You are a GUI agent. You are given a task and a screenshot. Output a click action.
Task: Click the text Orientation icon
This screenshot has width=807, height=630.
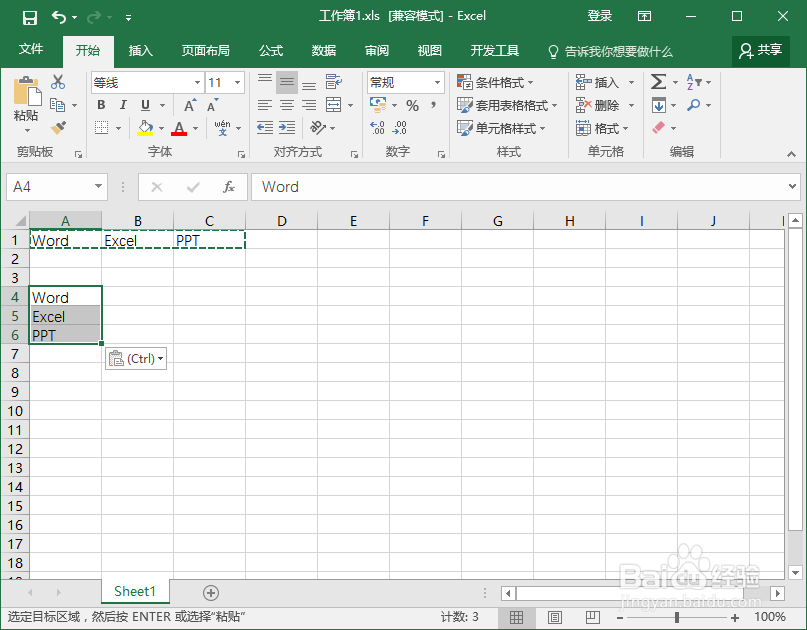point(318,127)
